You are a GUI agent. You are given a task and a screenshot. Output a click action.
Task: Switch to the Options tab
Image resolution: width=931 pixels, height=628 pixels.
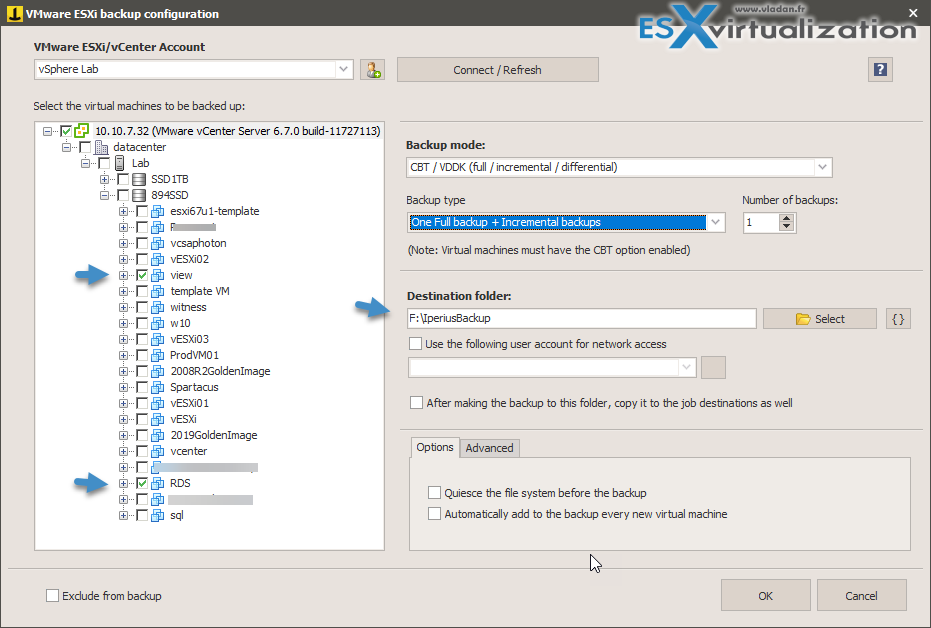pos(435,447)
